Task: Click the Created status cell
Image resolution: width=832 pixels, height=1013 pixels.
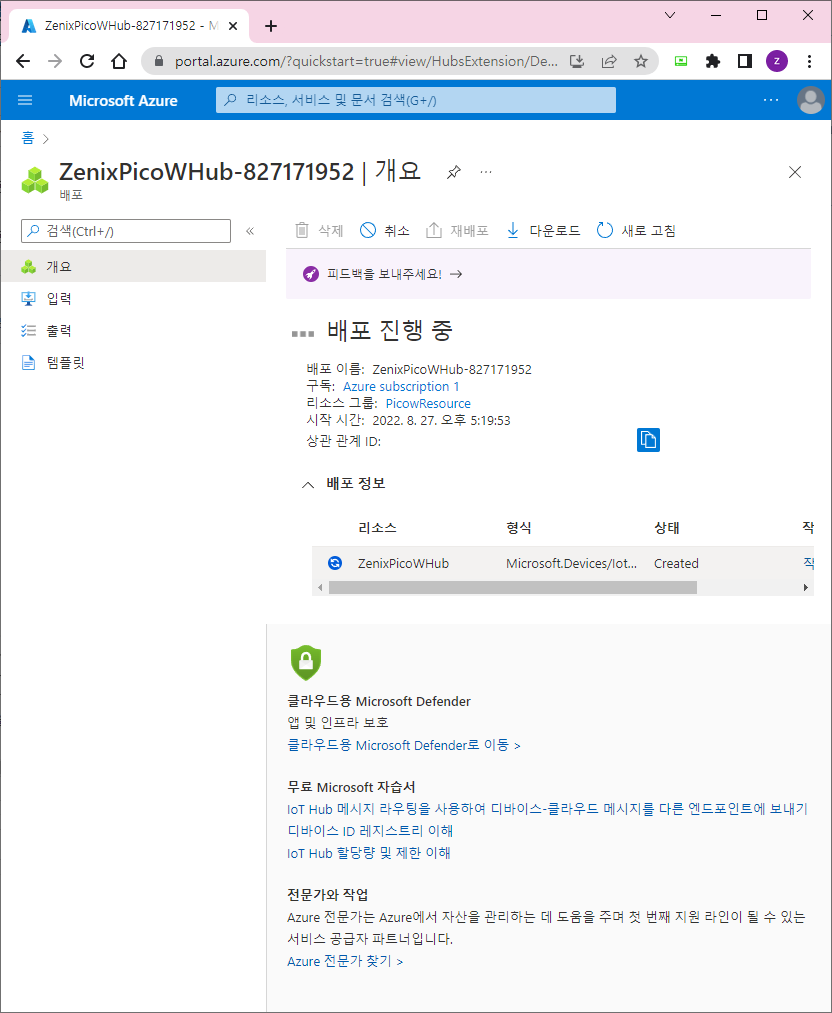Action: [x=676, y=563]
